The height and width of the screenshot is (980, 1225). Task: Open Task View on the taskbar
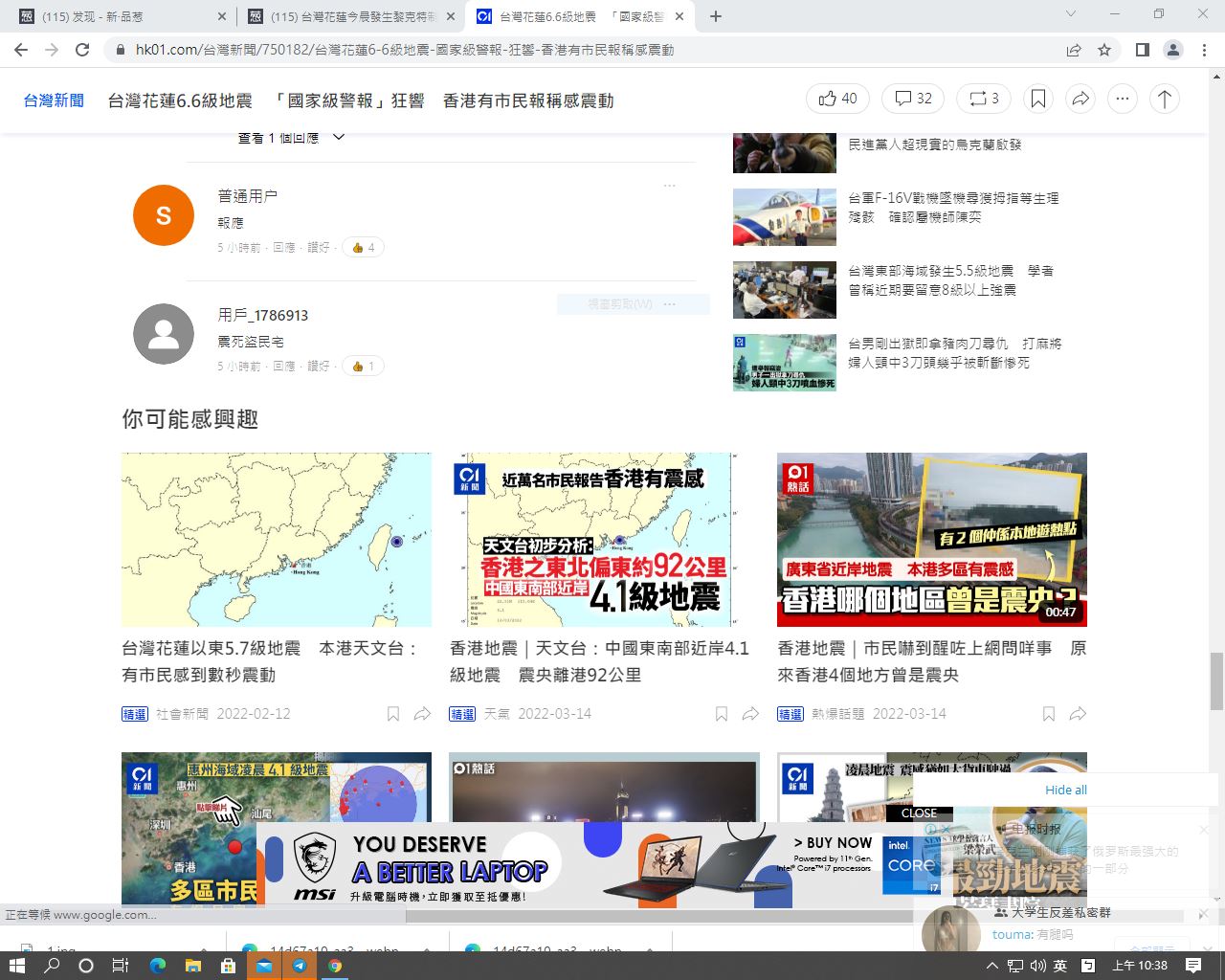point(121,966)
